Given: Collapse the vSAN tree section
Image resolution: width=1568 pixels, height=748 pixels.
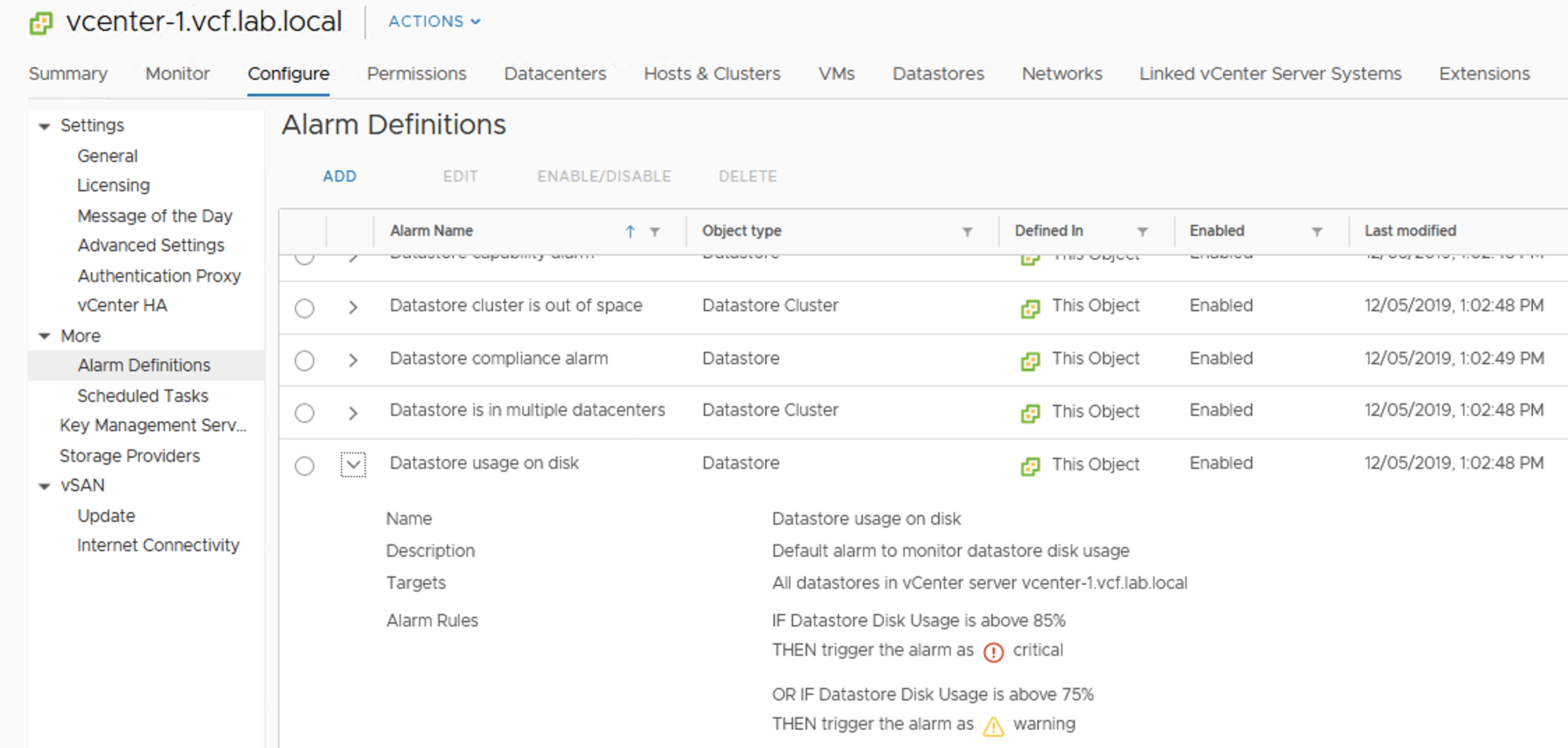Looking at the screenshot, I should (45, 486).
